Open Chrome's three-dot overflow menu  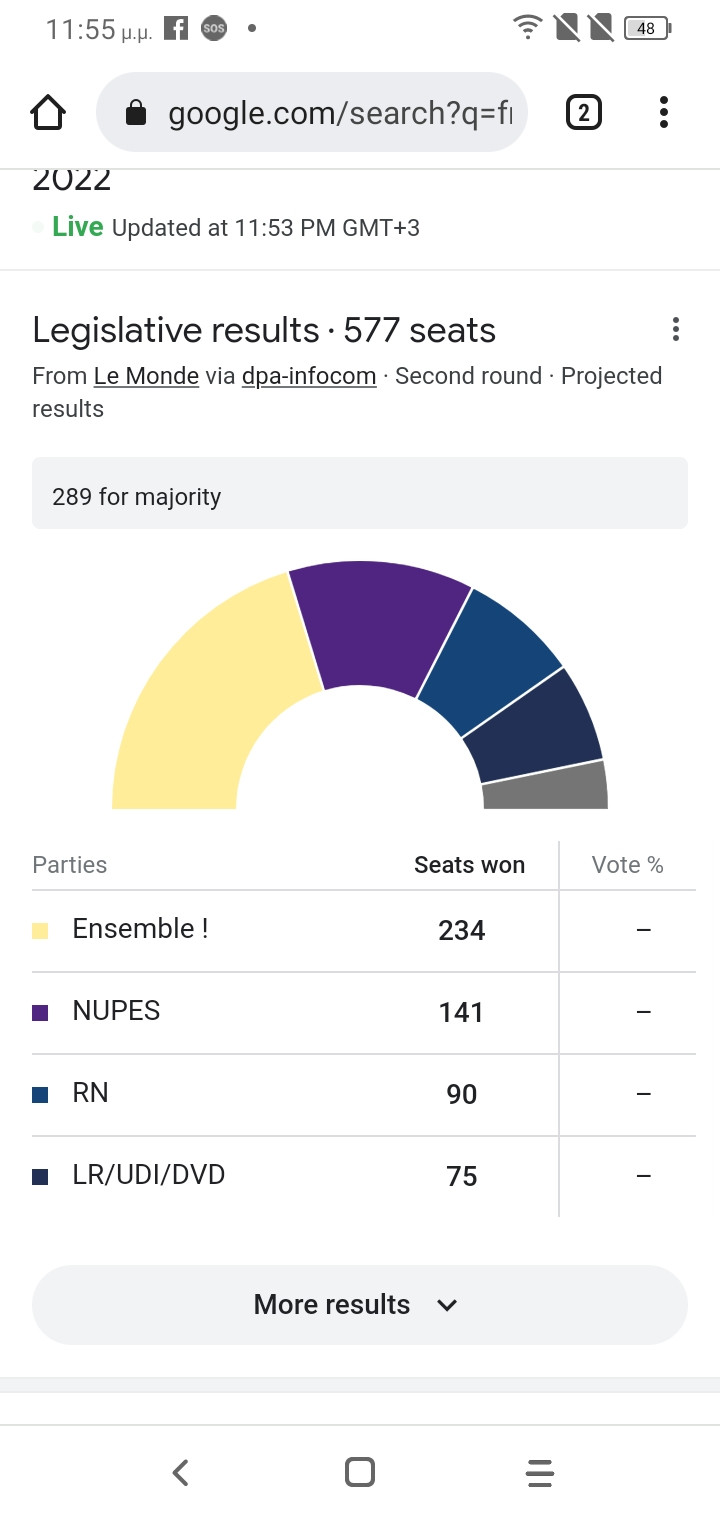(x=663, y=112)
